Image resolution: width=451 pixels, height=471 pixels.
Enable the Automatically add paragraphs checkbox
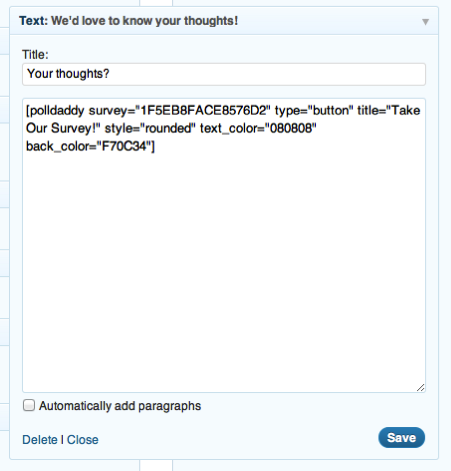pyautogui.click(x=29, y=405)
